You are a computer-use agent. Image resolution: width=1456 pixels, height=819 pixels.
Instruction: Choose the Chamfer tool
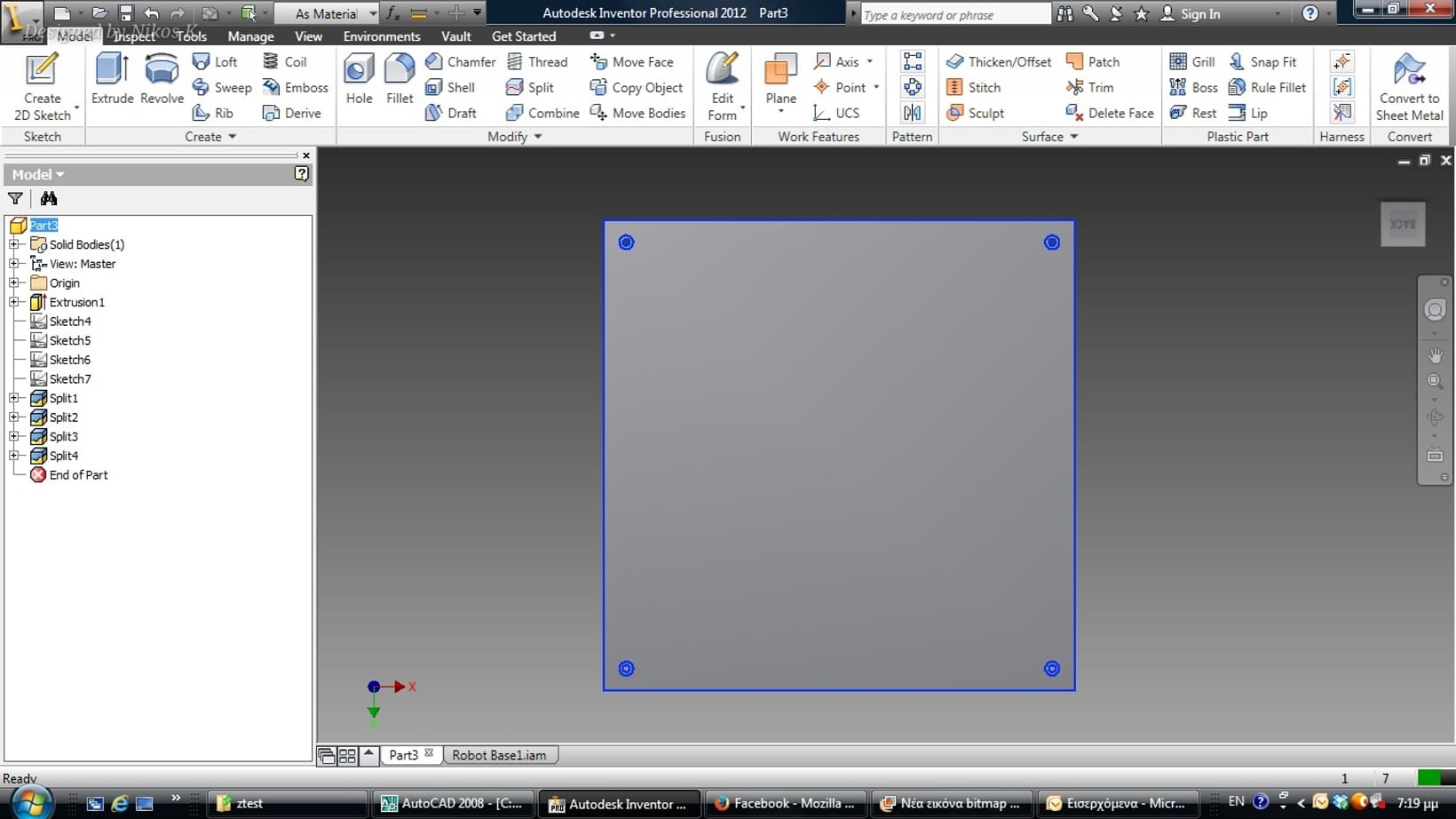coord(460,61)
